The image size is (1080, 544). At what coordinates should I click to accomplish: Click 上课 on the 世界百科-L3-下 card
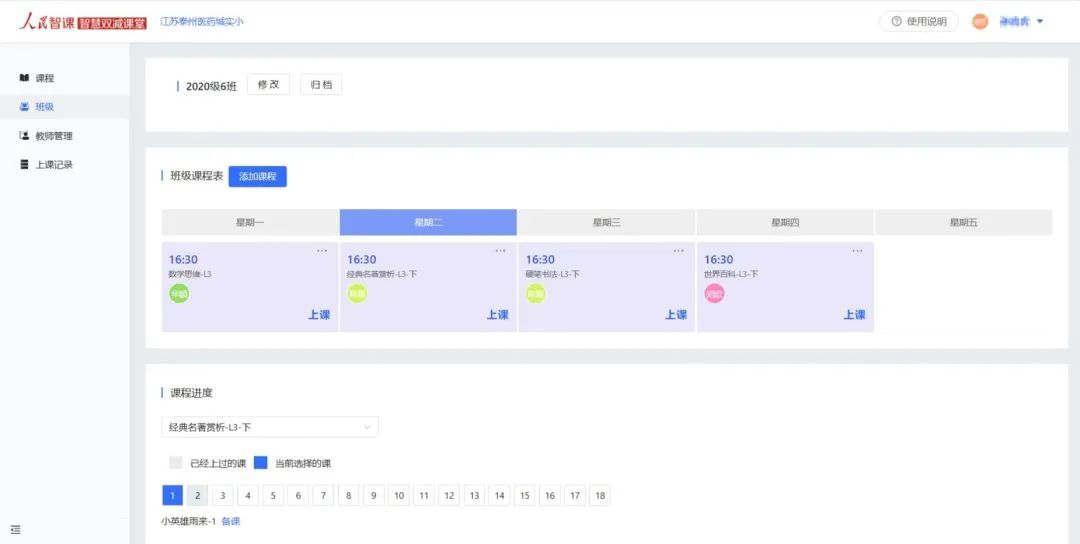[855, 315]
